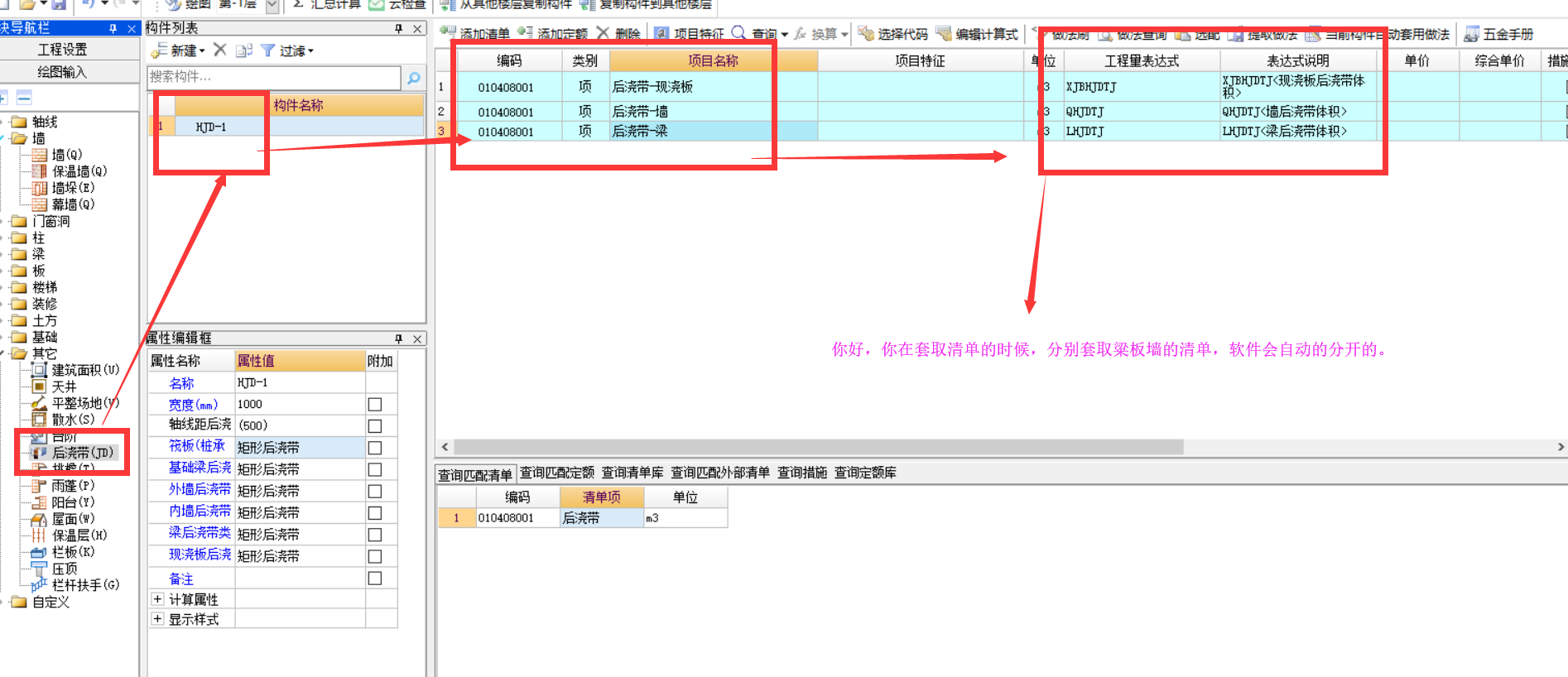This screenshot has height=677, width=1568.
Task: Check the 附加 box for 现浇板后浇
Action: click(375, 556)
